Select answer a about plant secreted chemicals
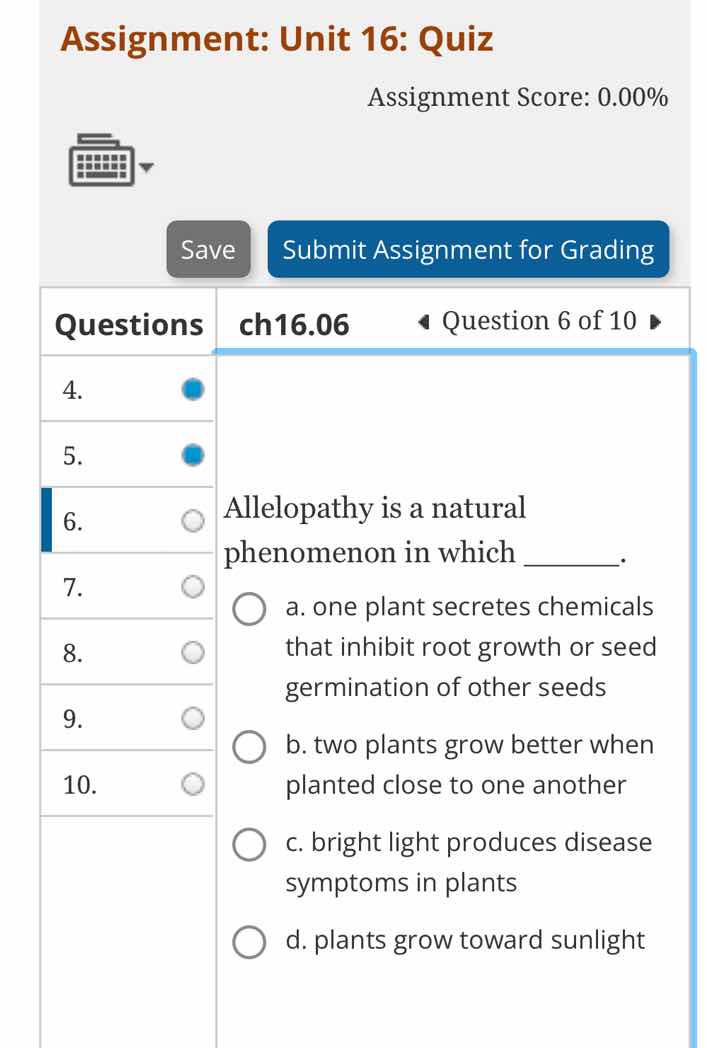Image resolution: width=707 pixels, height=1048 pixels. 248,610
